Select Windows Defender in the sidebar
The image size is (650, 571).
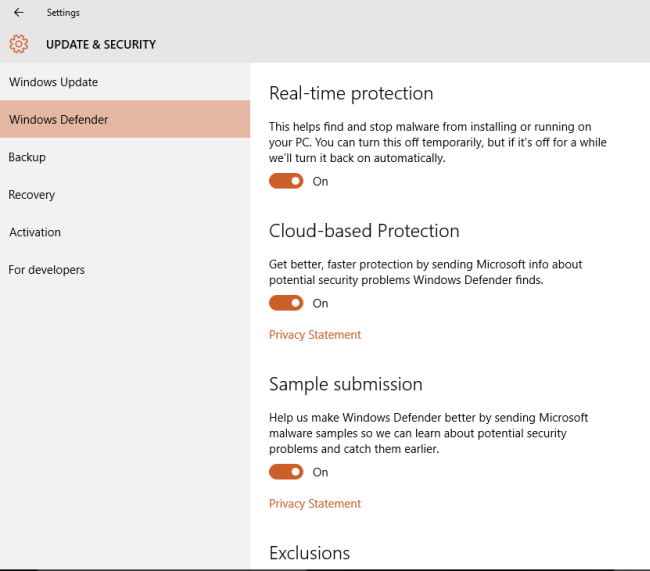[x=58, y=120]
